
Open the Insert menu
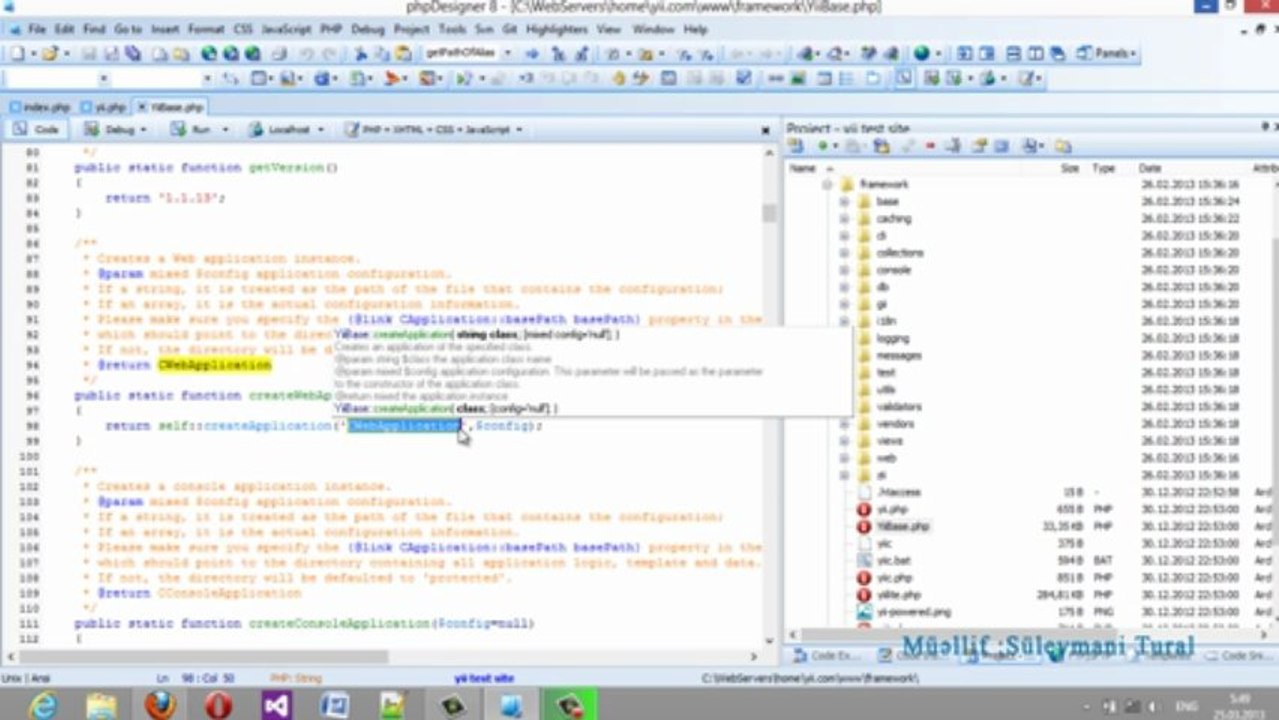click(x=165, y=29)
